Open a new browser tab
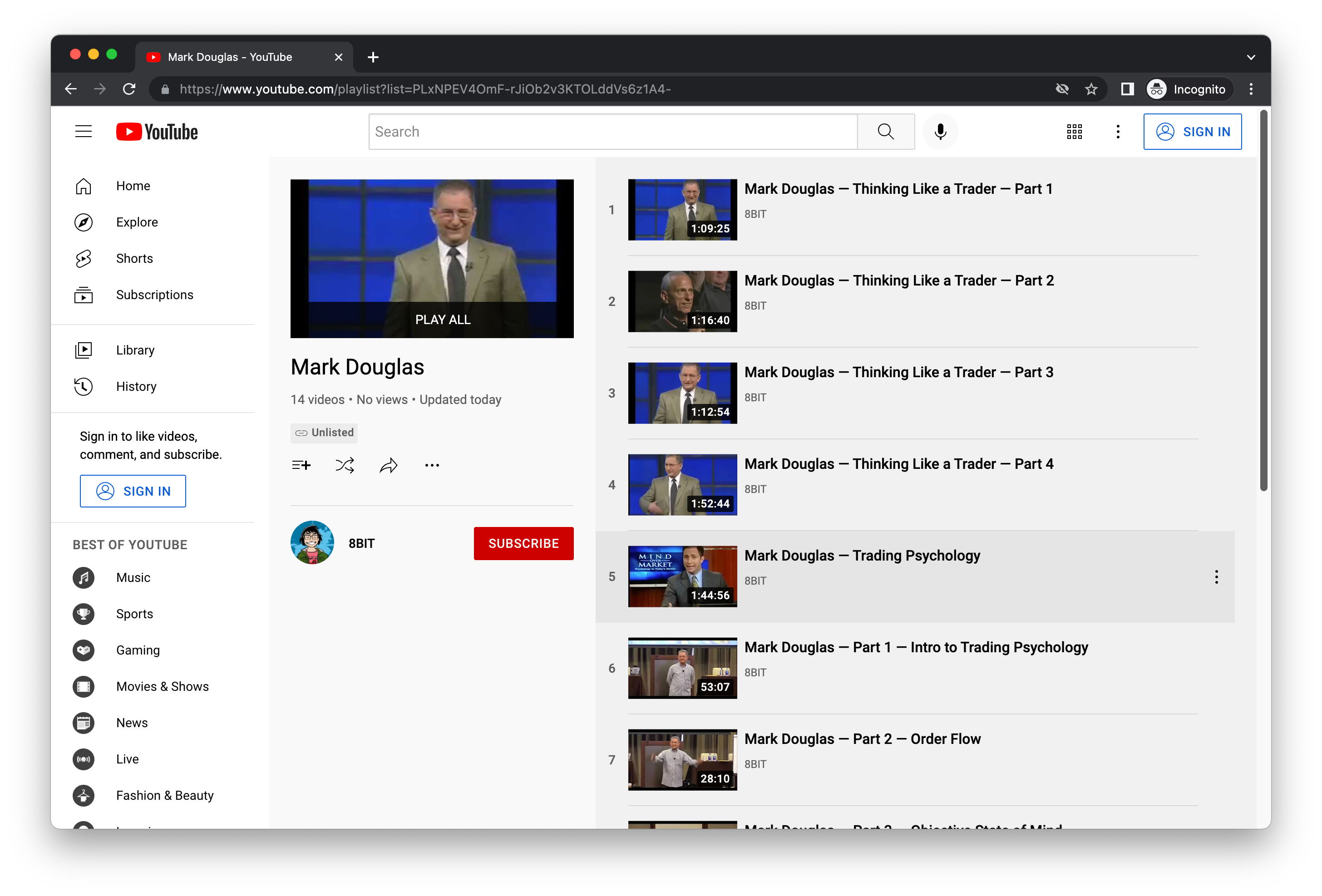 pos(373,57)
